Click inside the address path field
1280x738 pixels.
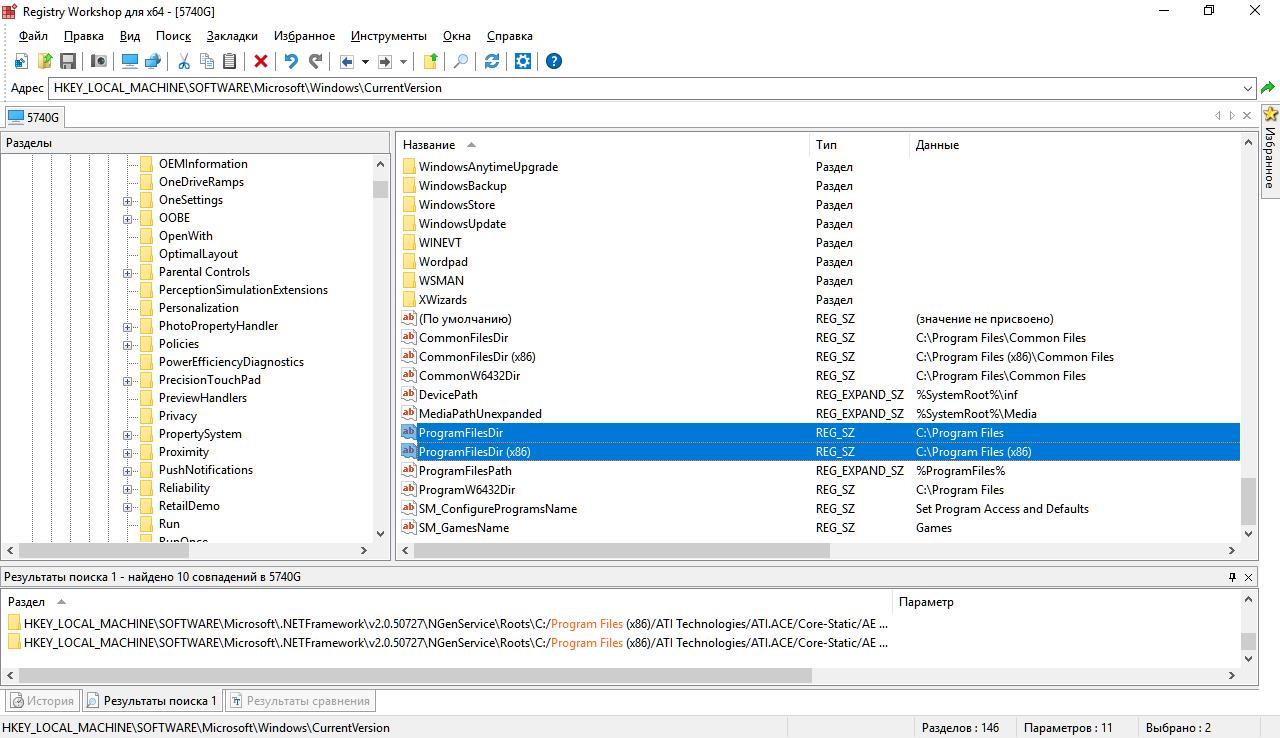point(645,88)
